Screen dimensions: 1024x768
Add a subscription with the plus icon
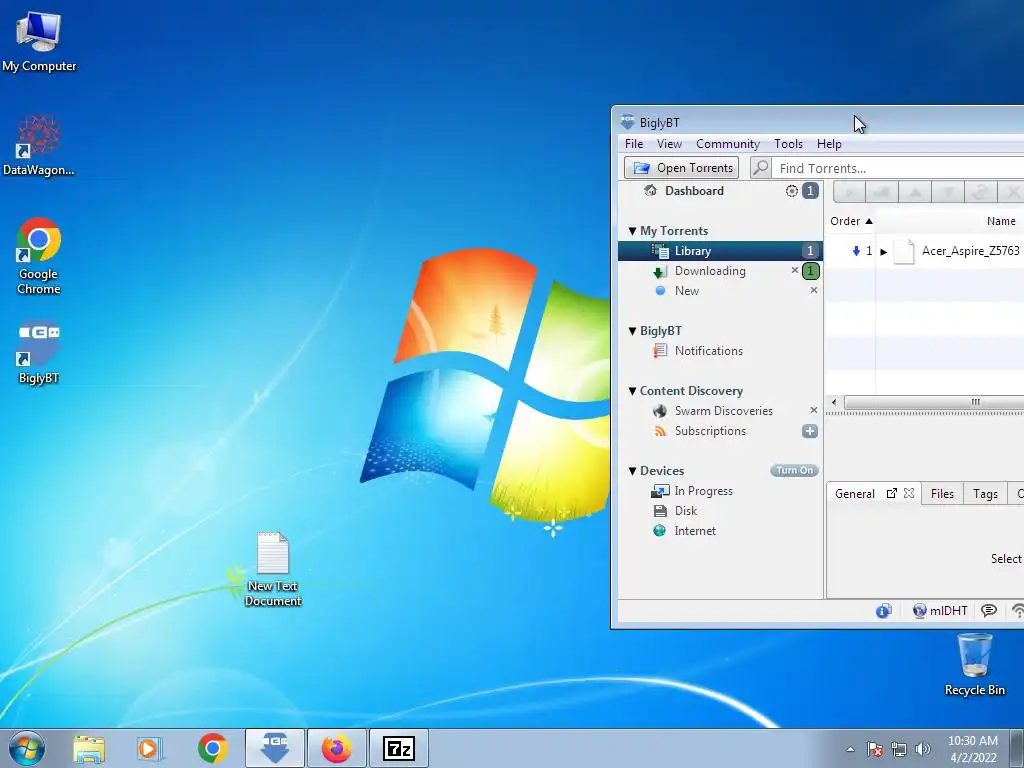(810, 431)
